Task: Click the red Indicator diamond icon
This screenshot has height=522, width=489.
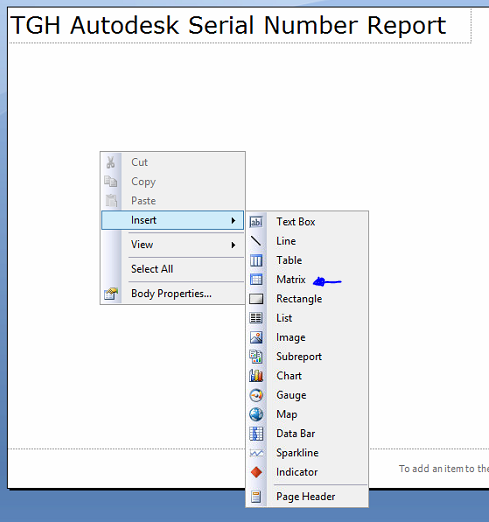Action: point(256,472)
